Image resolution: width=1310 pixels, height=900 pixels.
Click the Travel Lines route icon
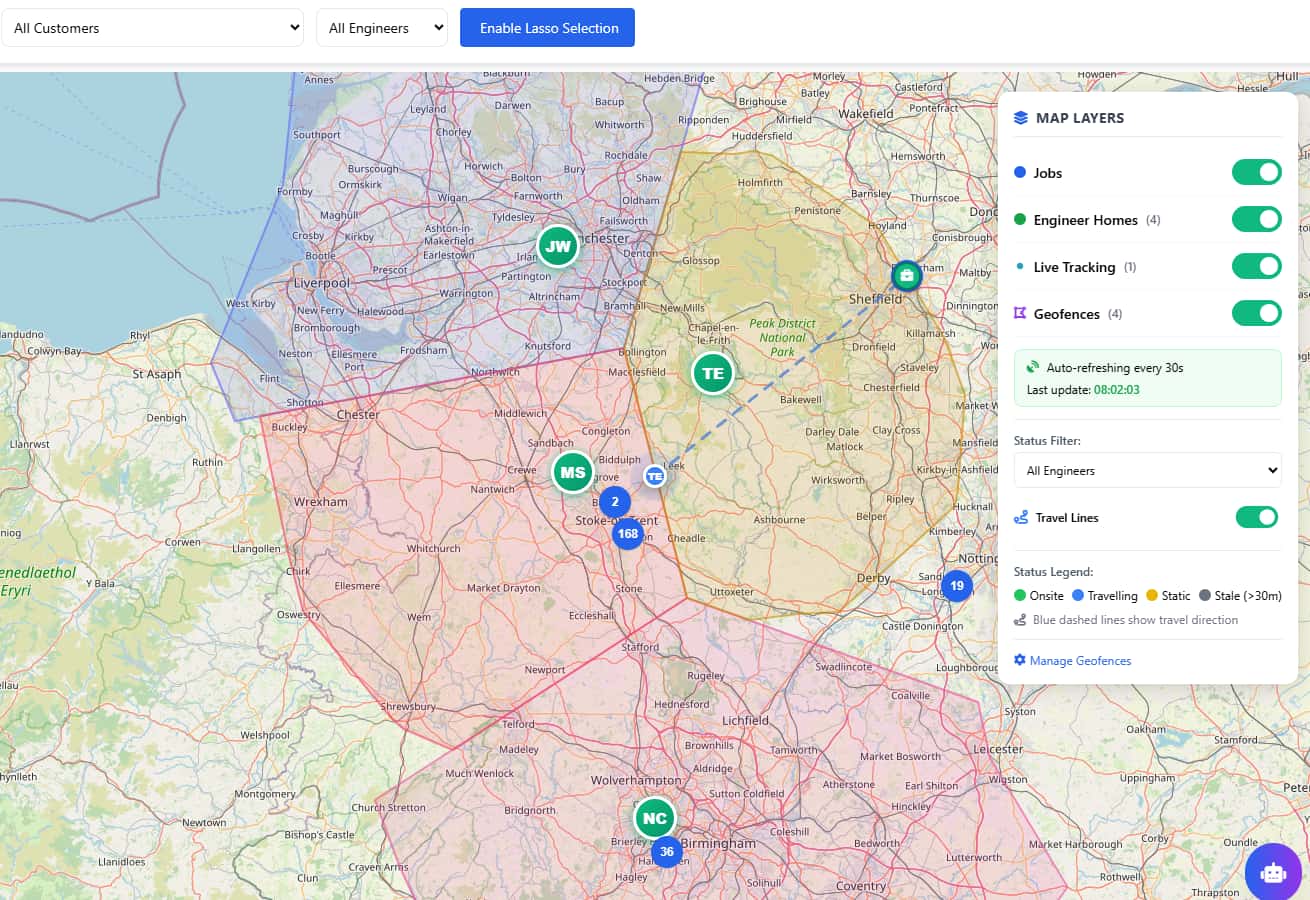click(1021, 518)
